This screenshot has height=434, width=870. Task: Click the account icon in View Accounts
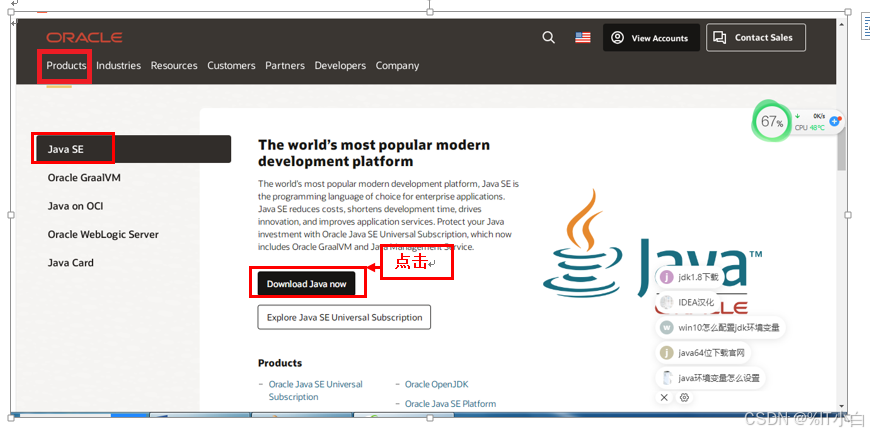[x=618, y=38]
